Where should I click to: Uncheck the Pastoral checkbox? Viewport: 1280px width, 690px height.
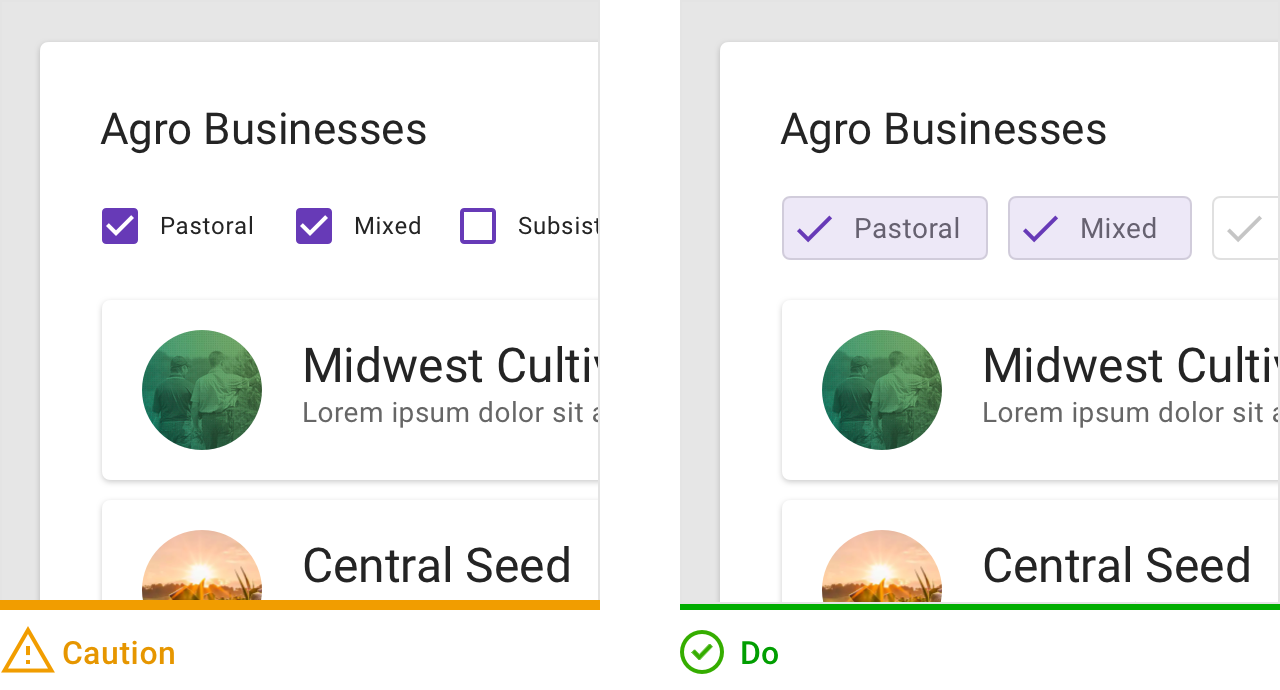(120, 226)
